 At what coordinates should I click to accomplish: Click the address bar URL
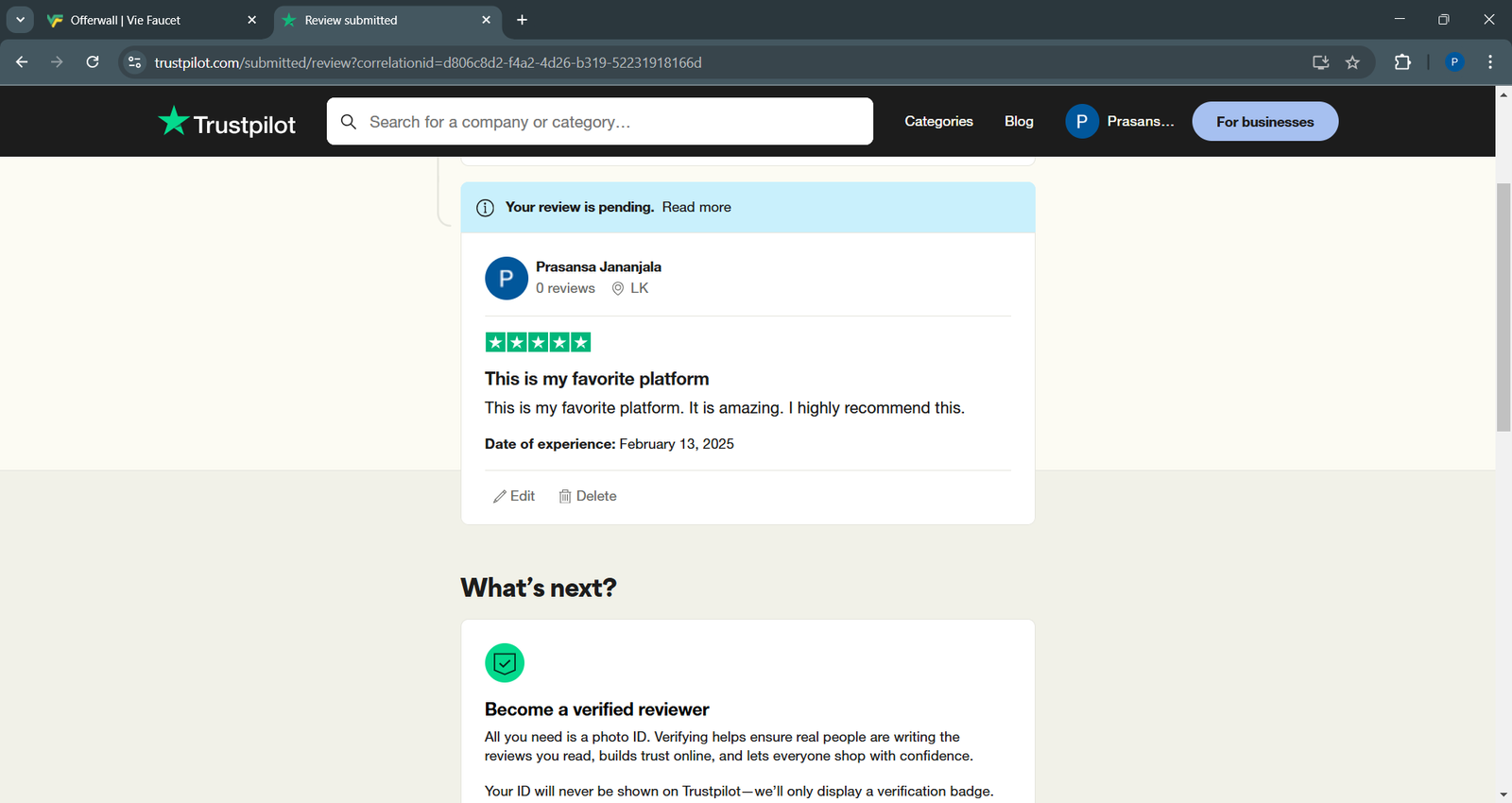(428, 62)
